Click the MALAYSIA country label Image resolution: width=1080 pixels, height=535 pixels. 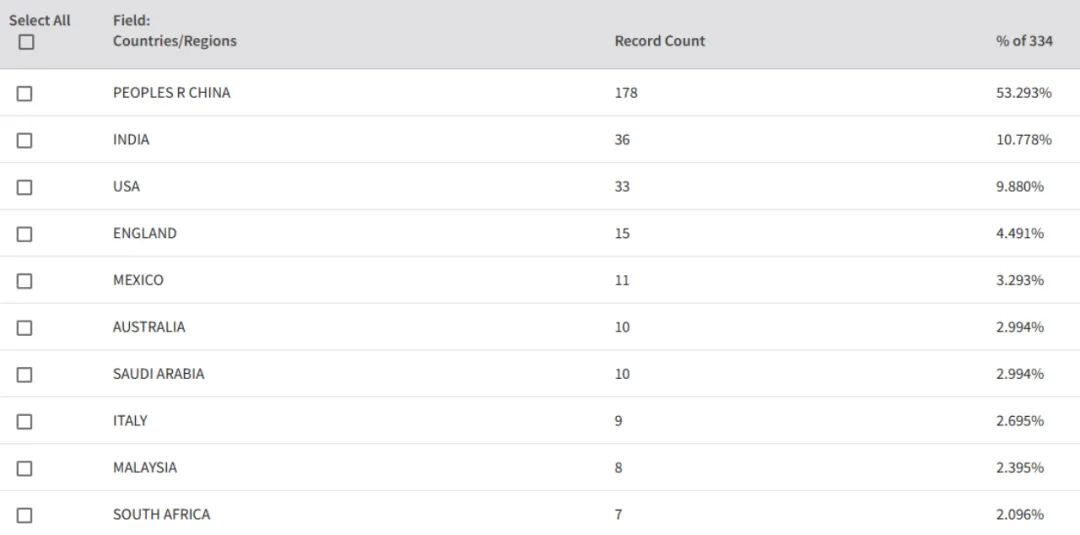[x=145, y=467]
